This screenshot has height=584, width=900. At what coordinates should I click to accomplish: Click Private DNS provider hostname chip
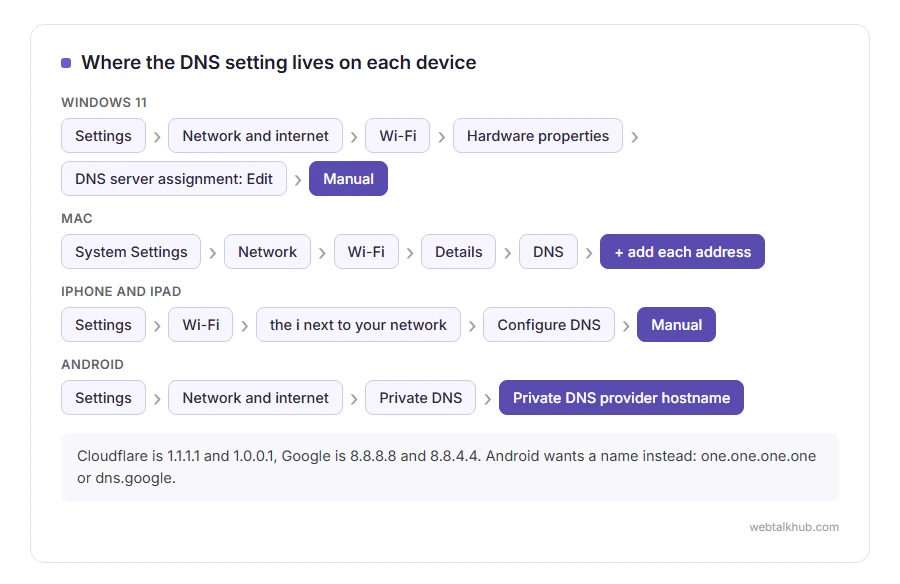(x=622, y=397)
